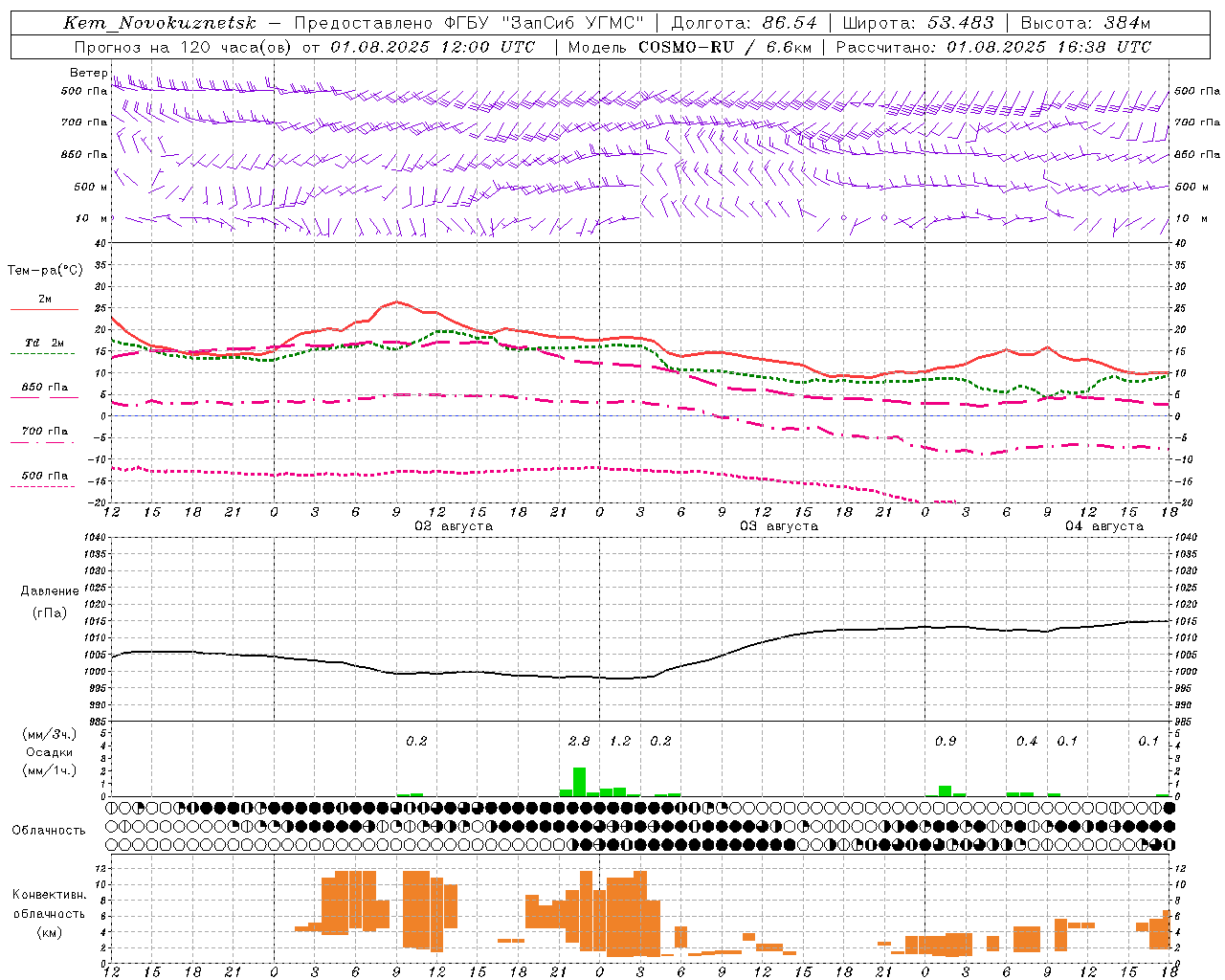Click the 'Td 2м' dew point legend entry

(44, 343)
